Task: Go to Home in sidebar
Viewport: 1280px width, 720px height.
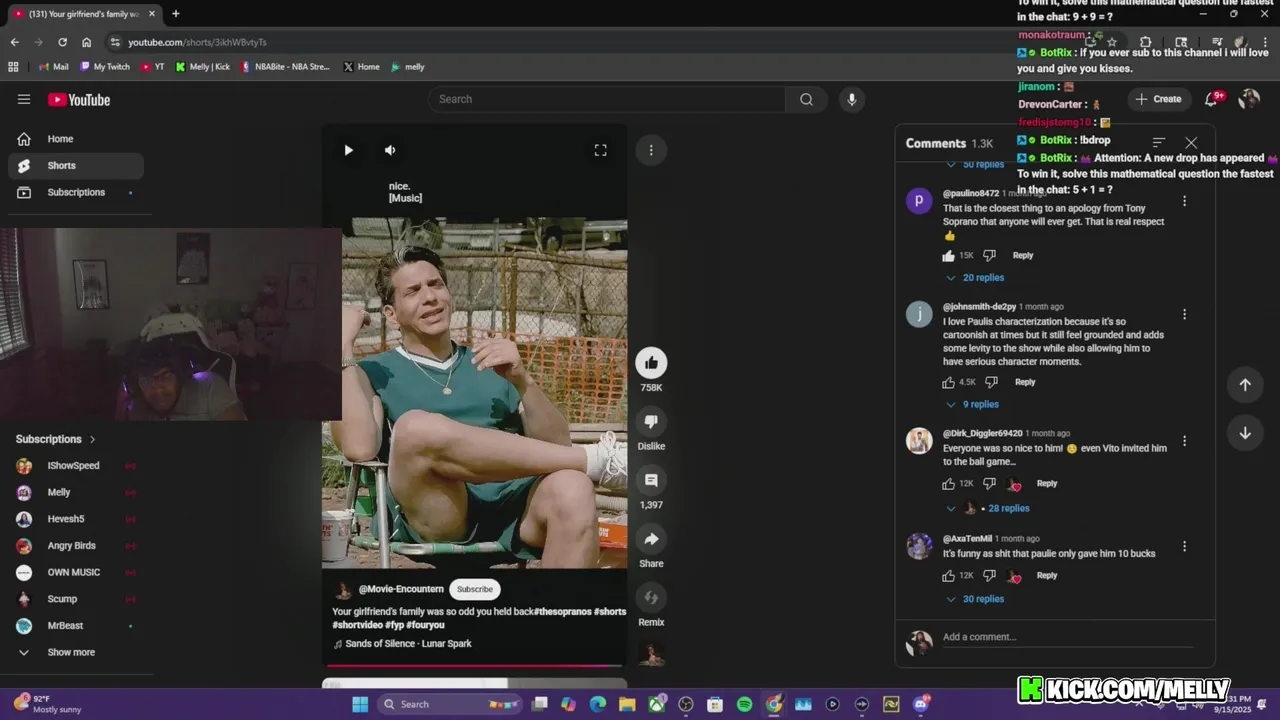Action: pos(76,139)
